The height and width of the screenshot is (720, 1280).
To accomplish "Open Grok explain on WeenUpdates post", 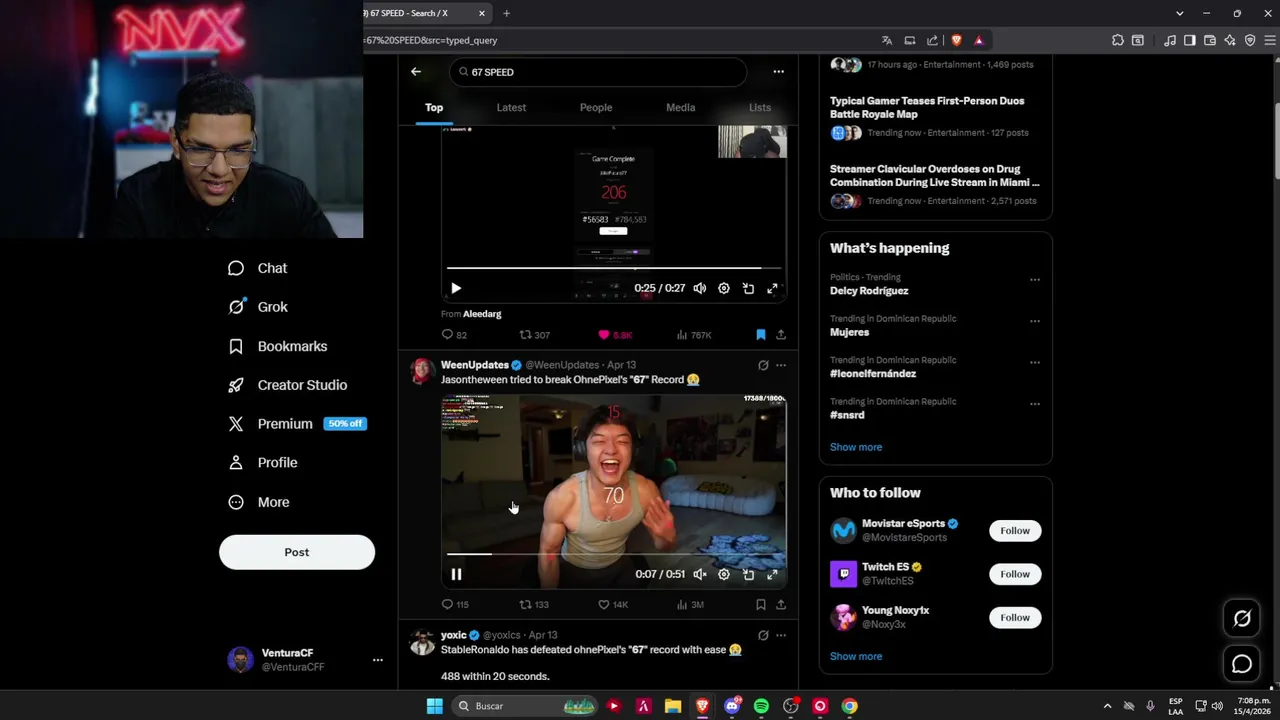I will (763, 365).
